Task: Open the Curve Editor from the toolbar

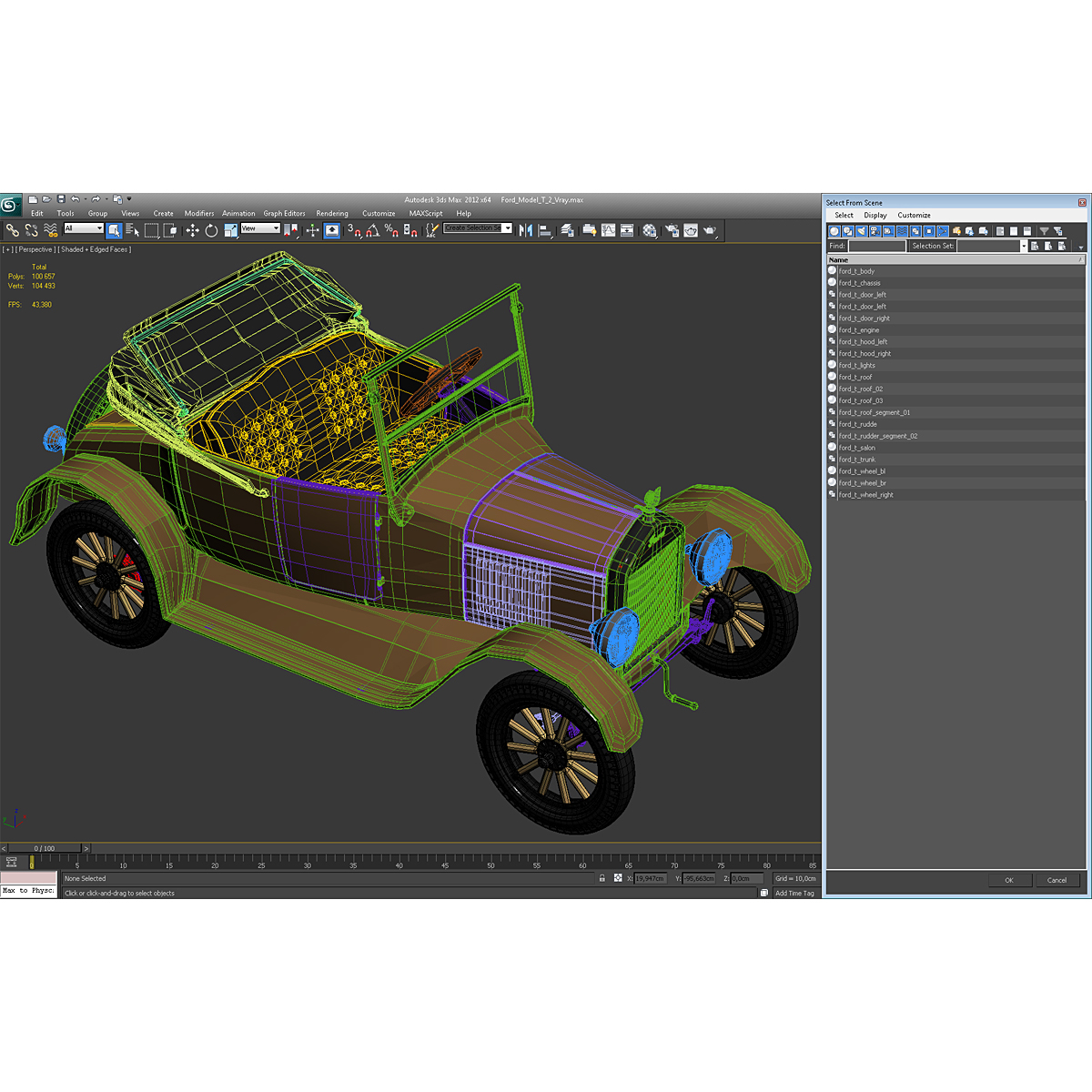Action: pyautogui.click(x=608, y=230)
